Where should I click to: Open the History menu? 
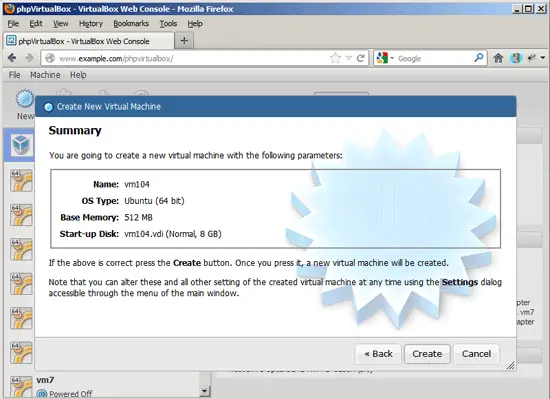[91, 23]
